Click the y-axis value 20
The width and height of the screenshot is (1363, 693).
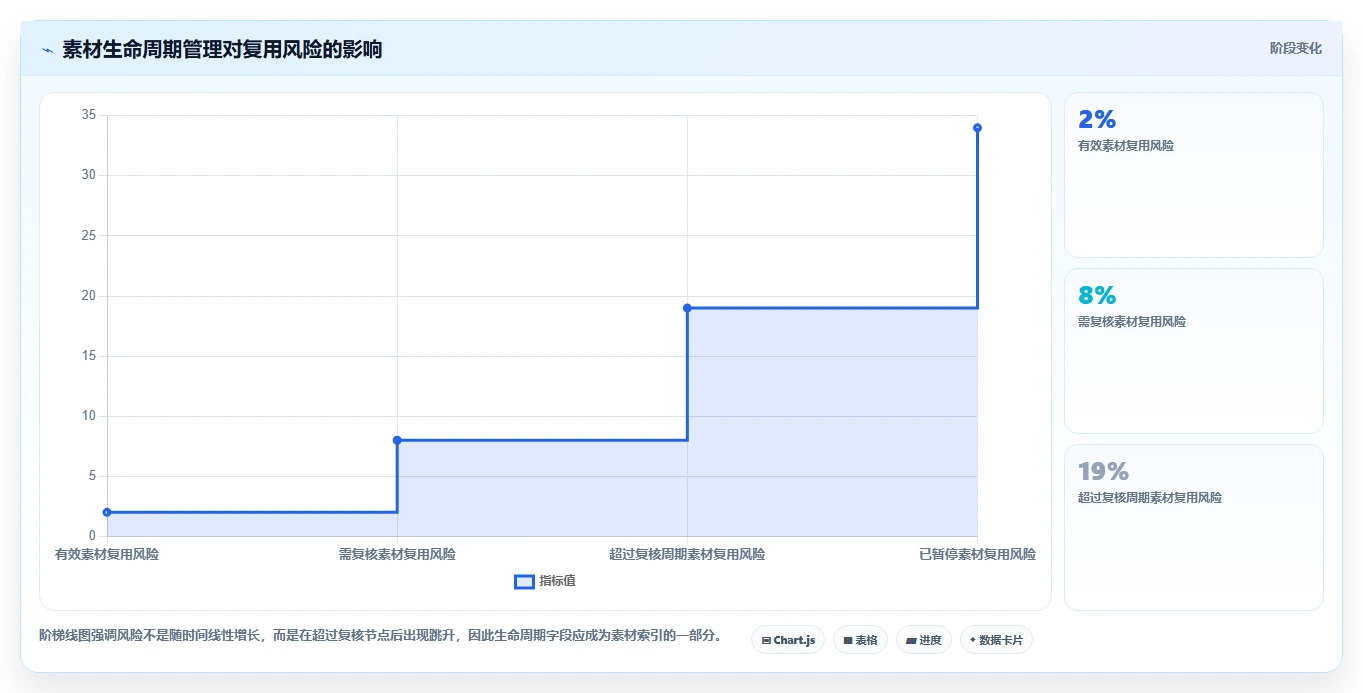[89, 296]
